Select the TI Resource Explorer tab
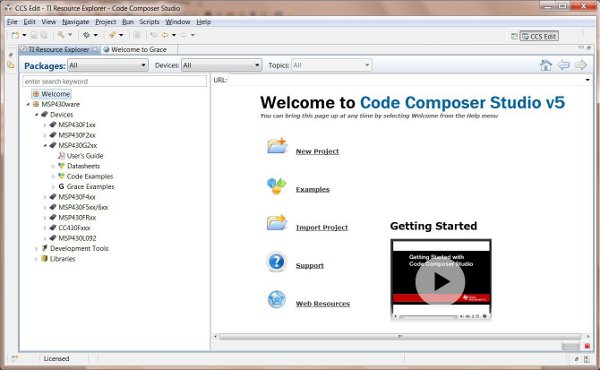600x370 pixels. pos(59,50)
